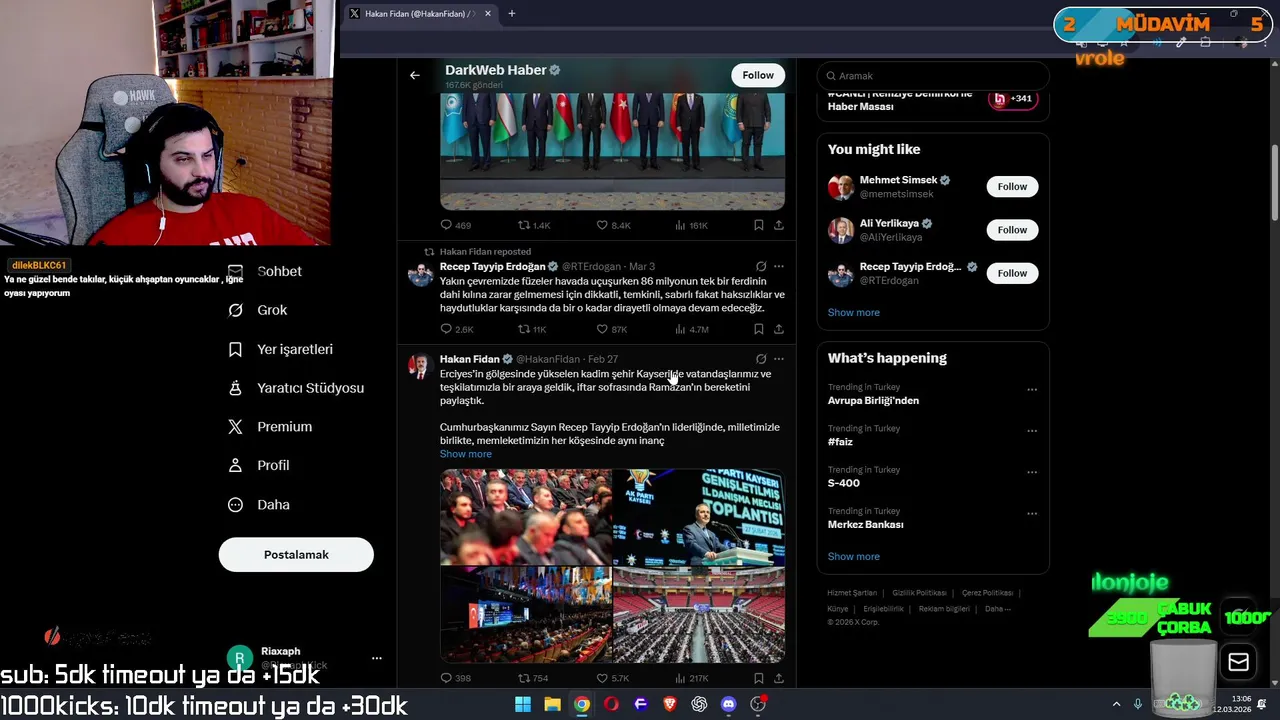Open the Gizlilik Politikası footer link

[919, 593]
